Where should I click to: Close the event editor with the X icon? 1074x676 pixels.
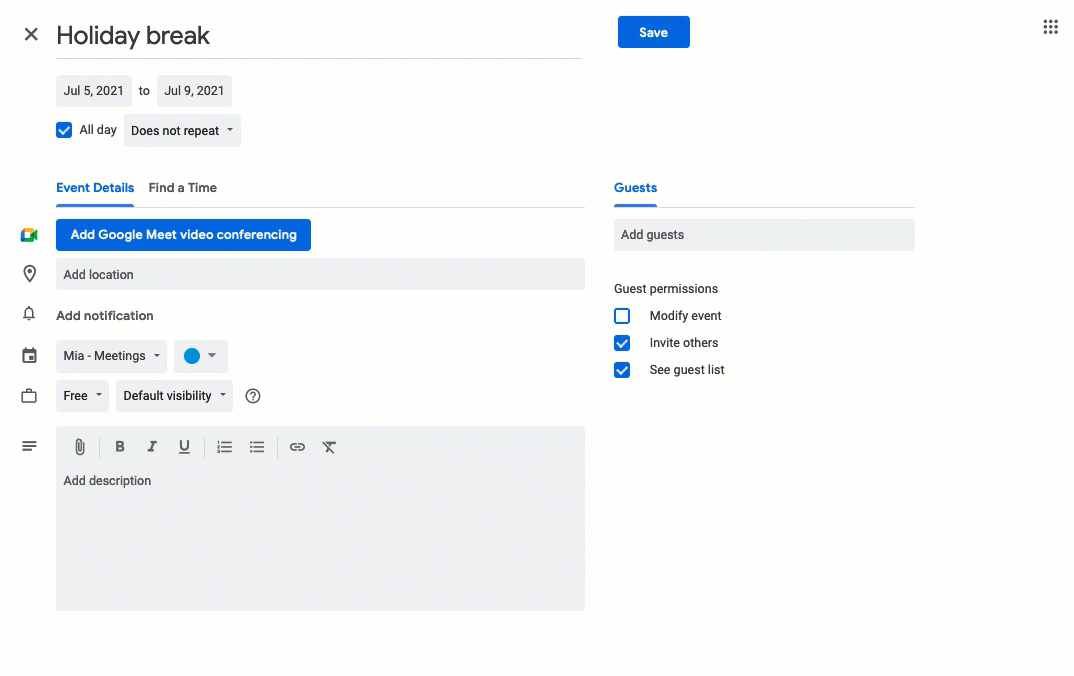tap(31, 34)
